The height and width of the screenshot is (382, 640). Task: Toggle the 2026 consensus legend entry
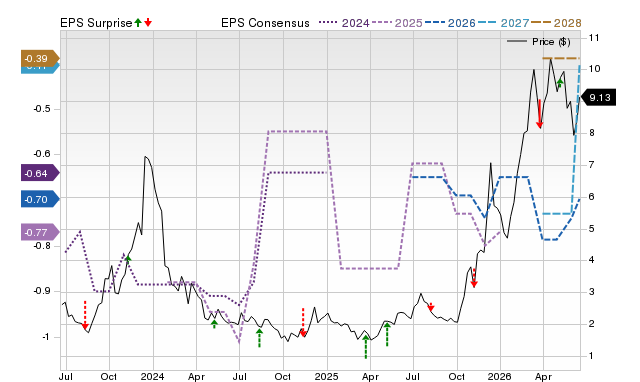450,23
